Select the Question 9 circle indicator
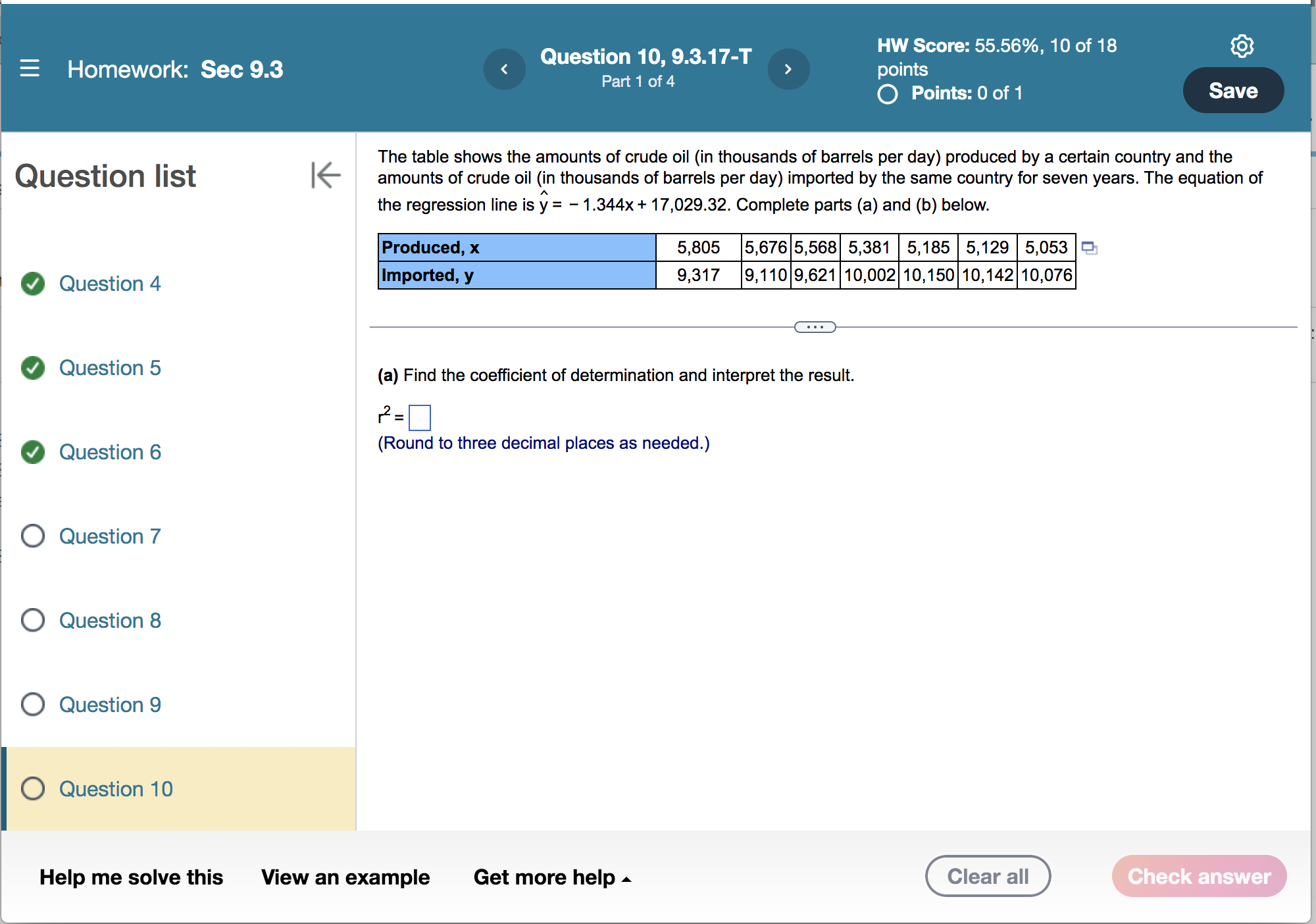Image resolution: width=1316 pixels, height=924 pixels. (33, 705)
